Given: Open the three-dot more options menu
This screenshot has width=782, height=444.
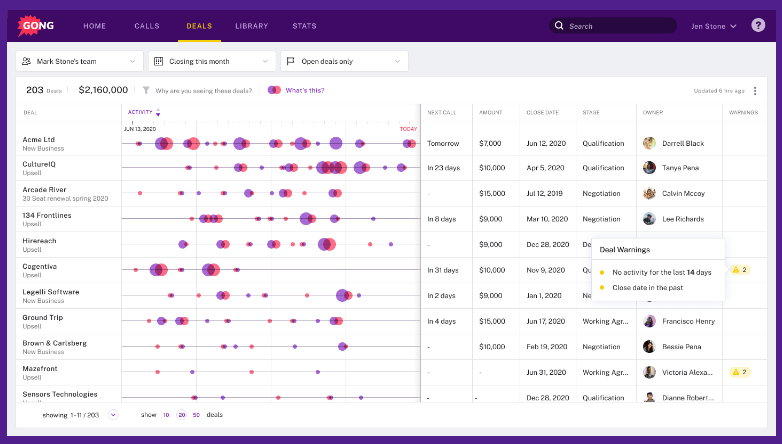Looking at the screenshot, I should 755,91.
